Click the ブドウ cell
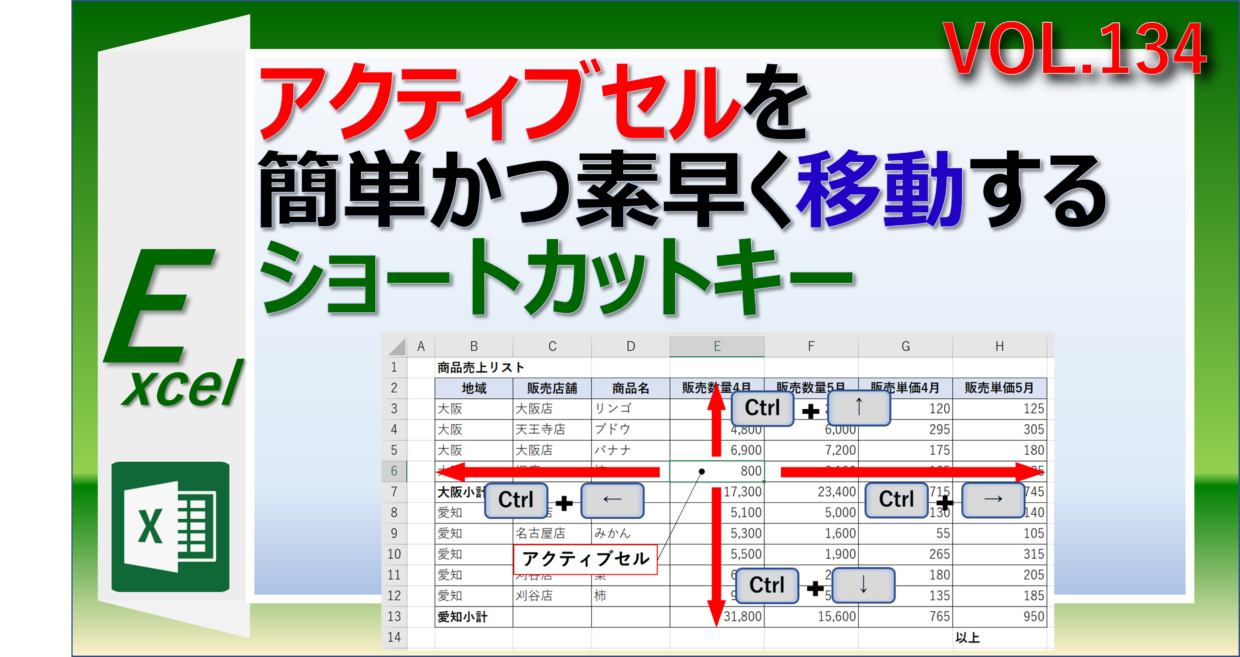This screenshot has height=657, width=1240. coord(630,429)
